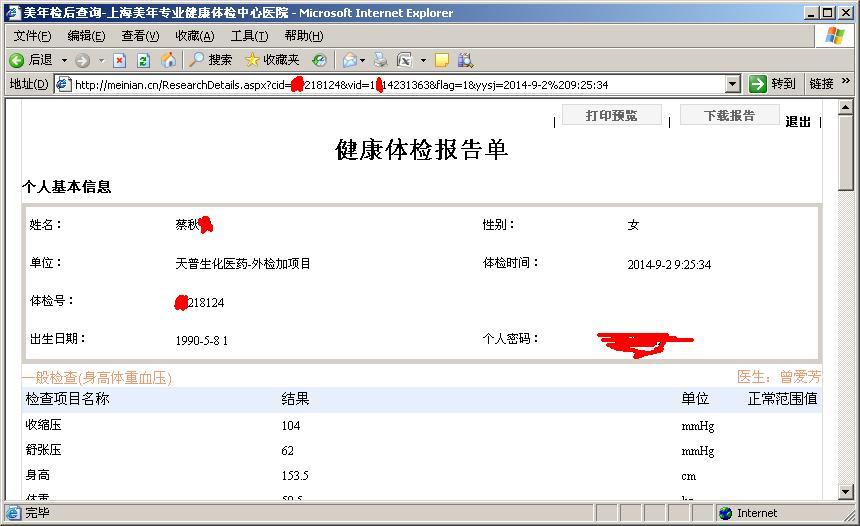The height and width of the screenshot is (526, 860).
Task: Click the Research binoculars icon
Action: click(465, 60)
